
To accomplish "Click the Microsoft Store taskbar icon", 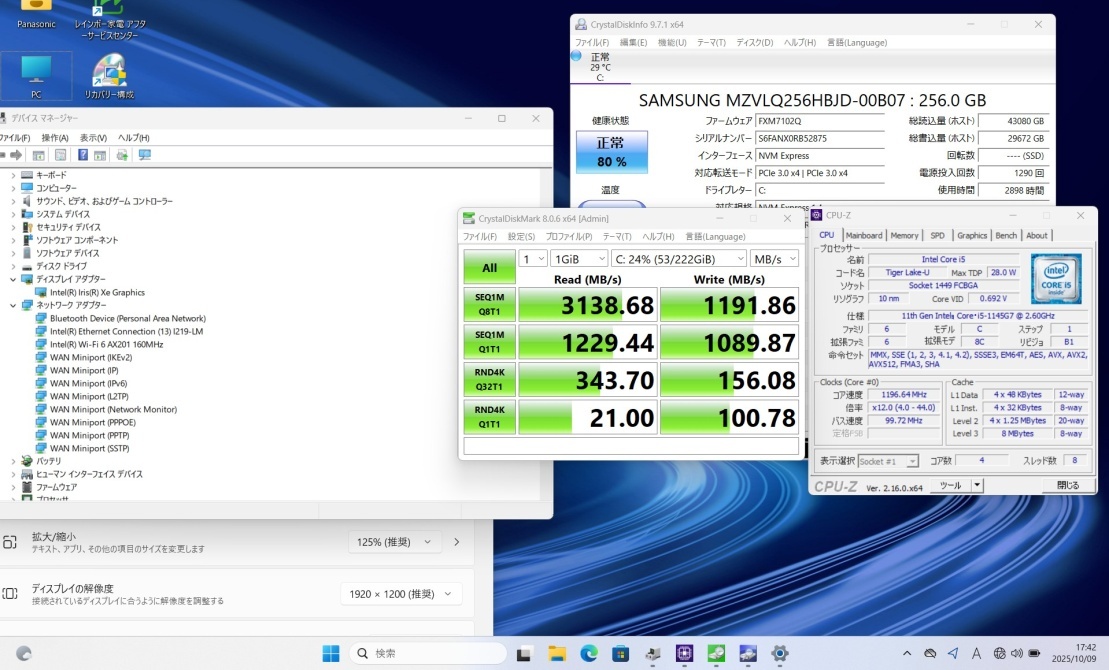I will tap(621, 654).
